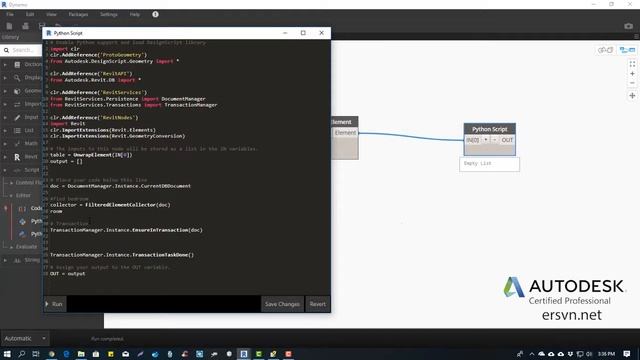Click the Windows Start button

point(7,354)
